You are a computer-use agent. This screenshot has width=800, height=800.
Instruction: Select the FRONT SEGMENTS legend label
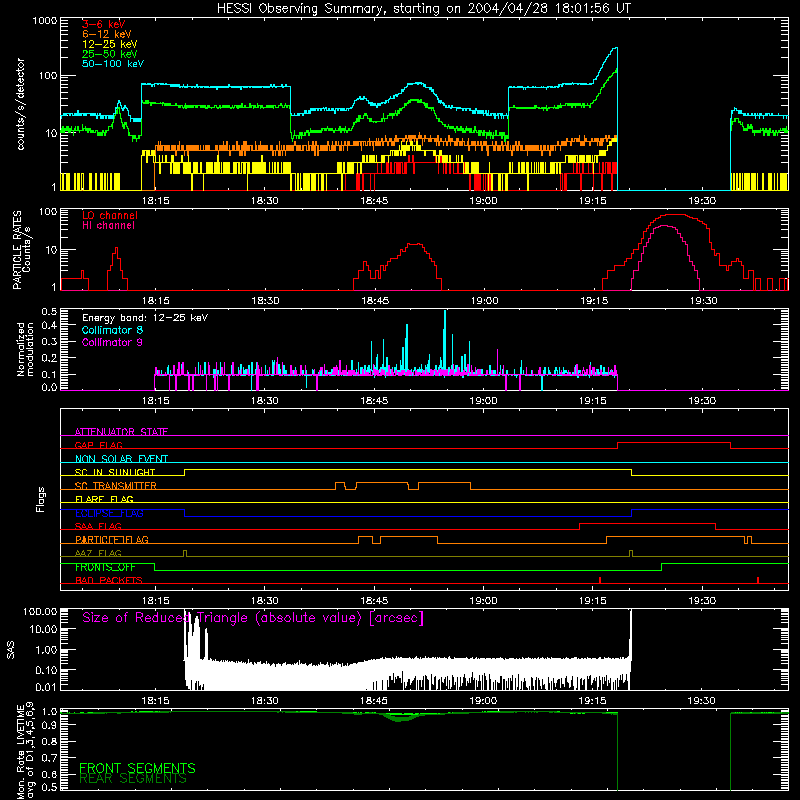[137, 768]
